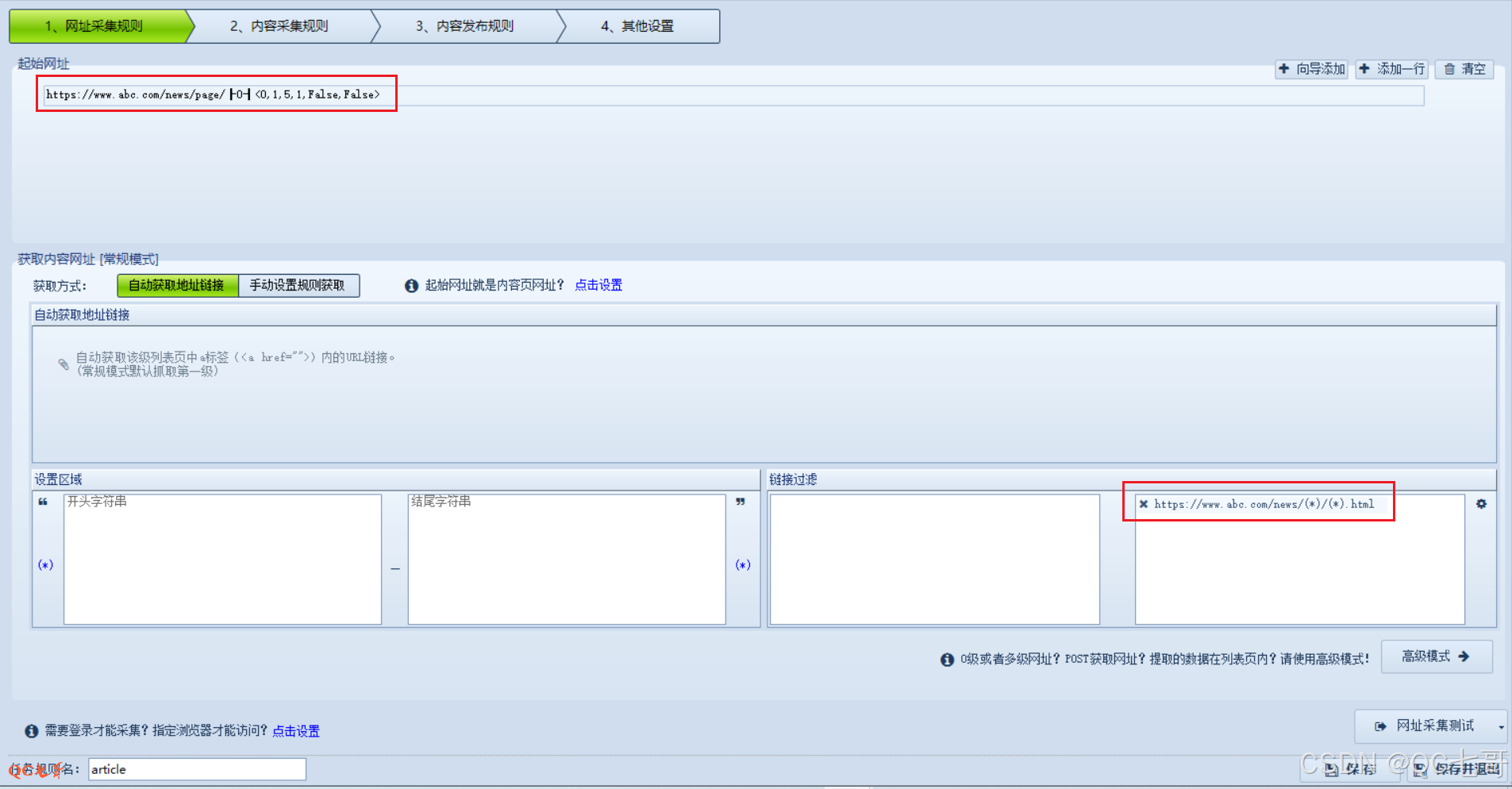Open 高级模式 advanced mode button
Image resolution: width=1512 pixels, height=789 pixels.
(1436, 656)
